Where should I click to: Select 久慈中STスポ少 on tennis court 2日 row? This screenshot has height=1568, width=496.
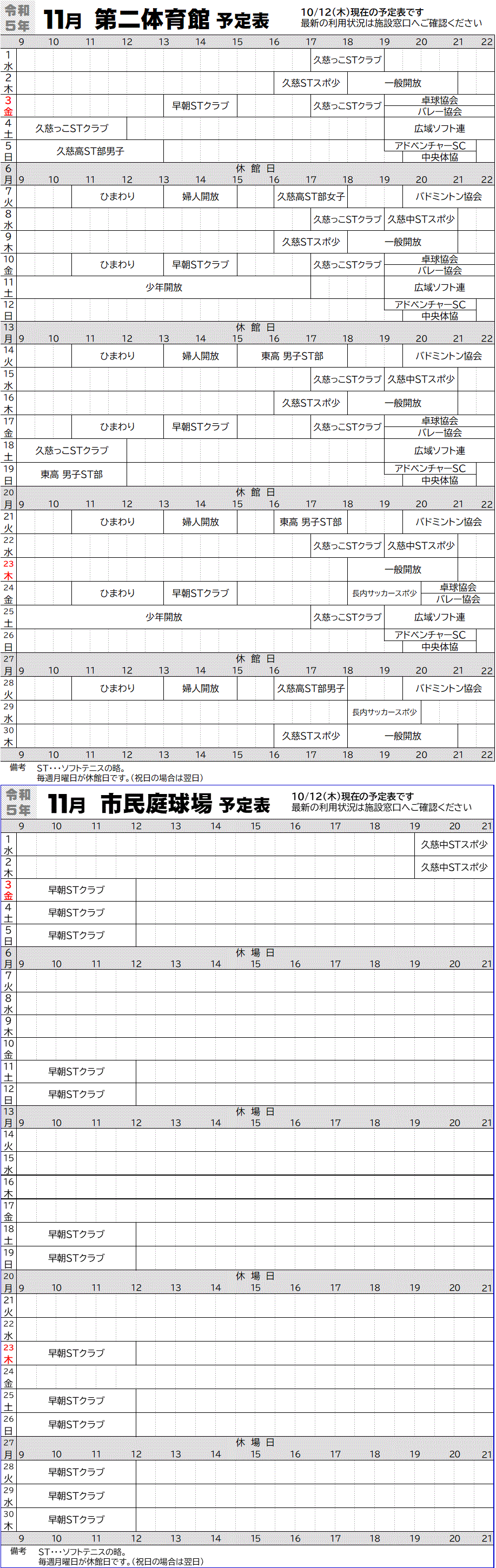coord(454,868)
